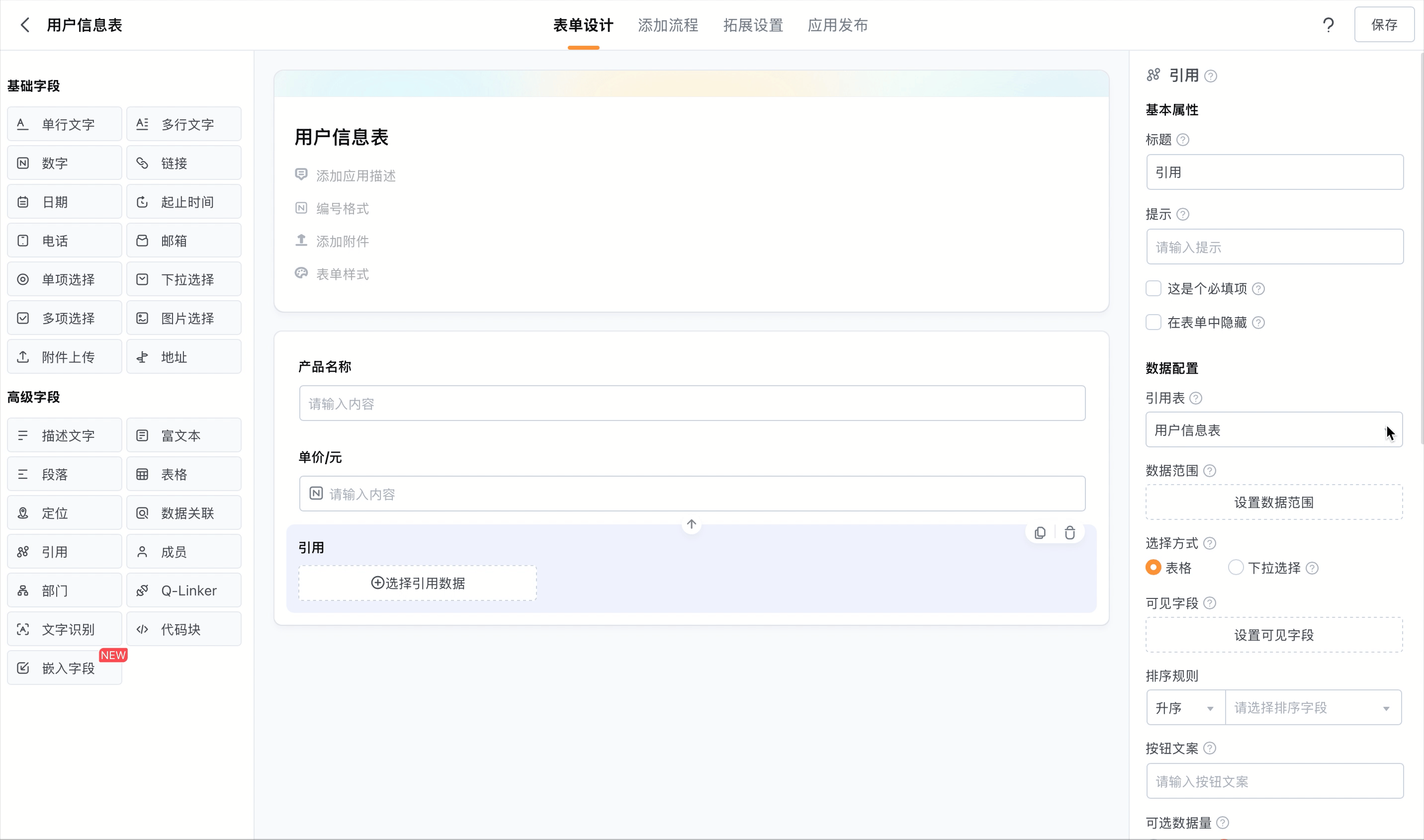Add a 附件上传 field

click(x=65, y=356)
